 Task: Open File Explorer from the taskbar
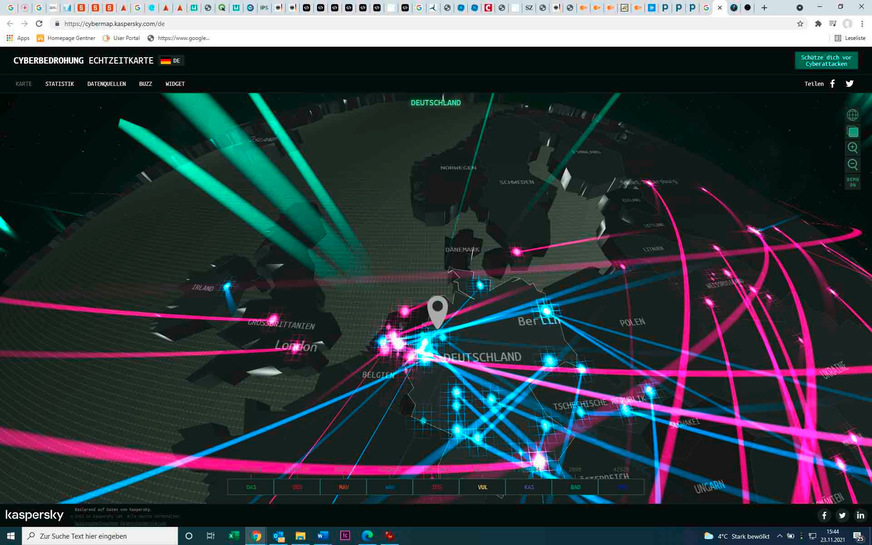pos(301,536)
